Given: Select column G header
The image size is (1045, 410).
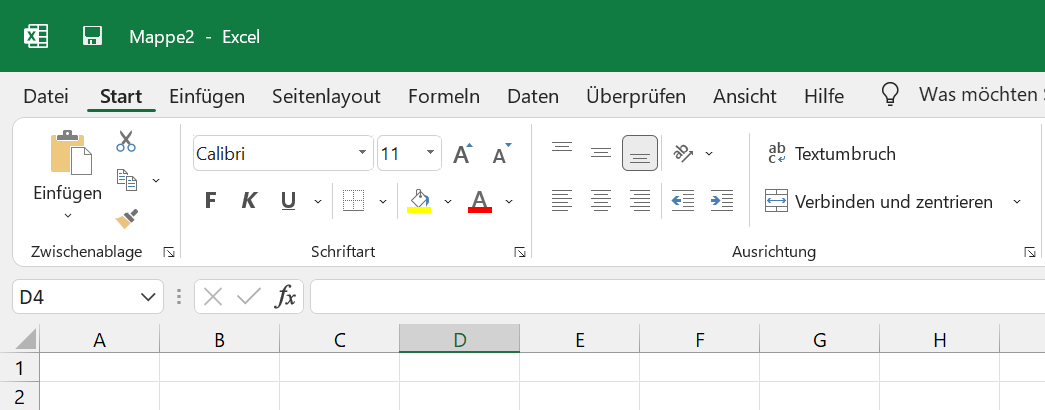Looking at the screenshot, I should [819, 339].
